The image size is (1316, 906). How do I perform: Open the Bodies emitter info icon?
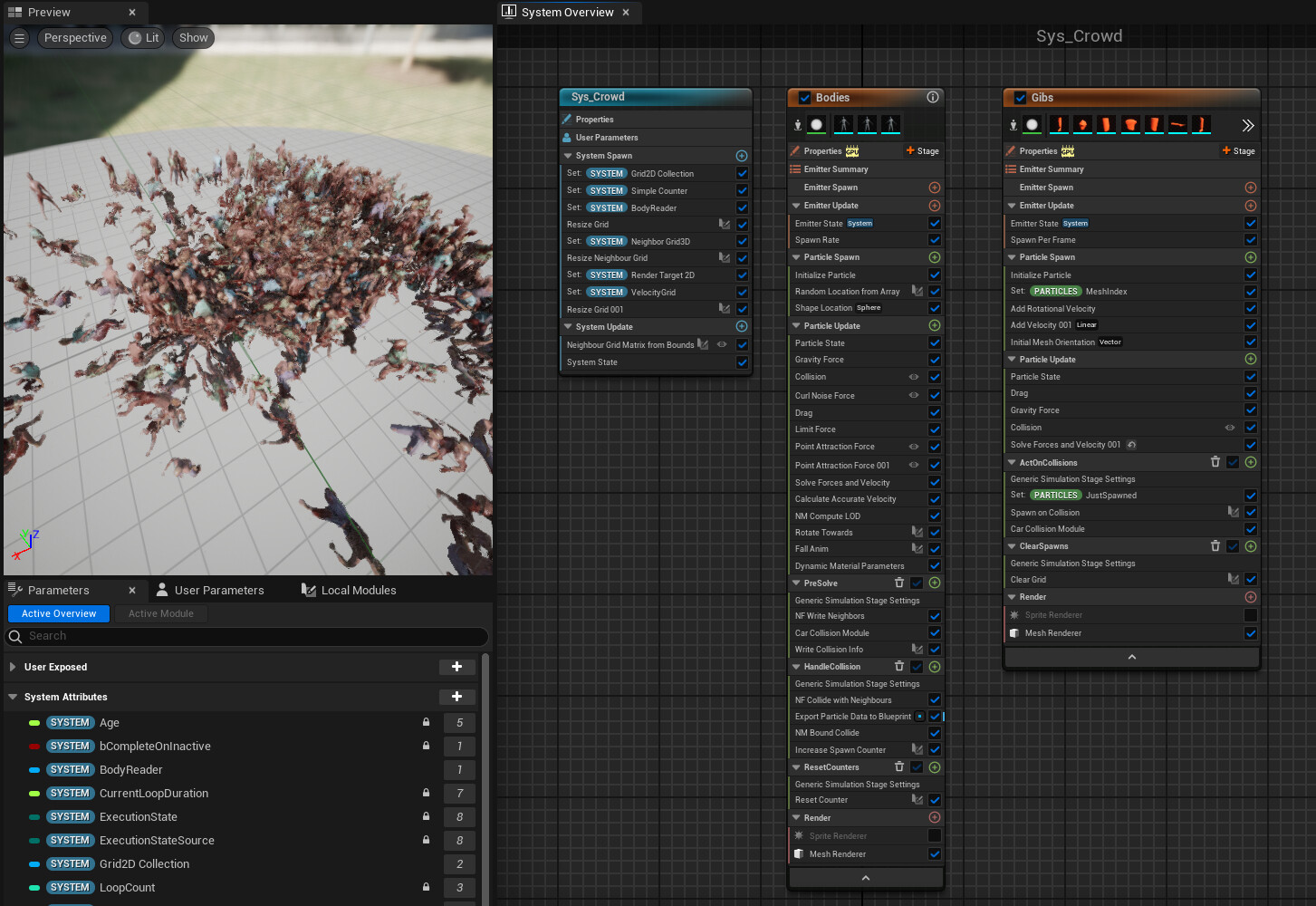[933, 97]
